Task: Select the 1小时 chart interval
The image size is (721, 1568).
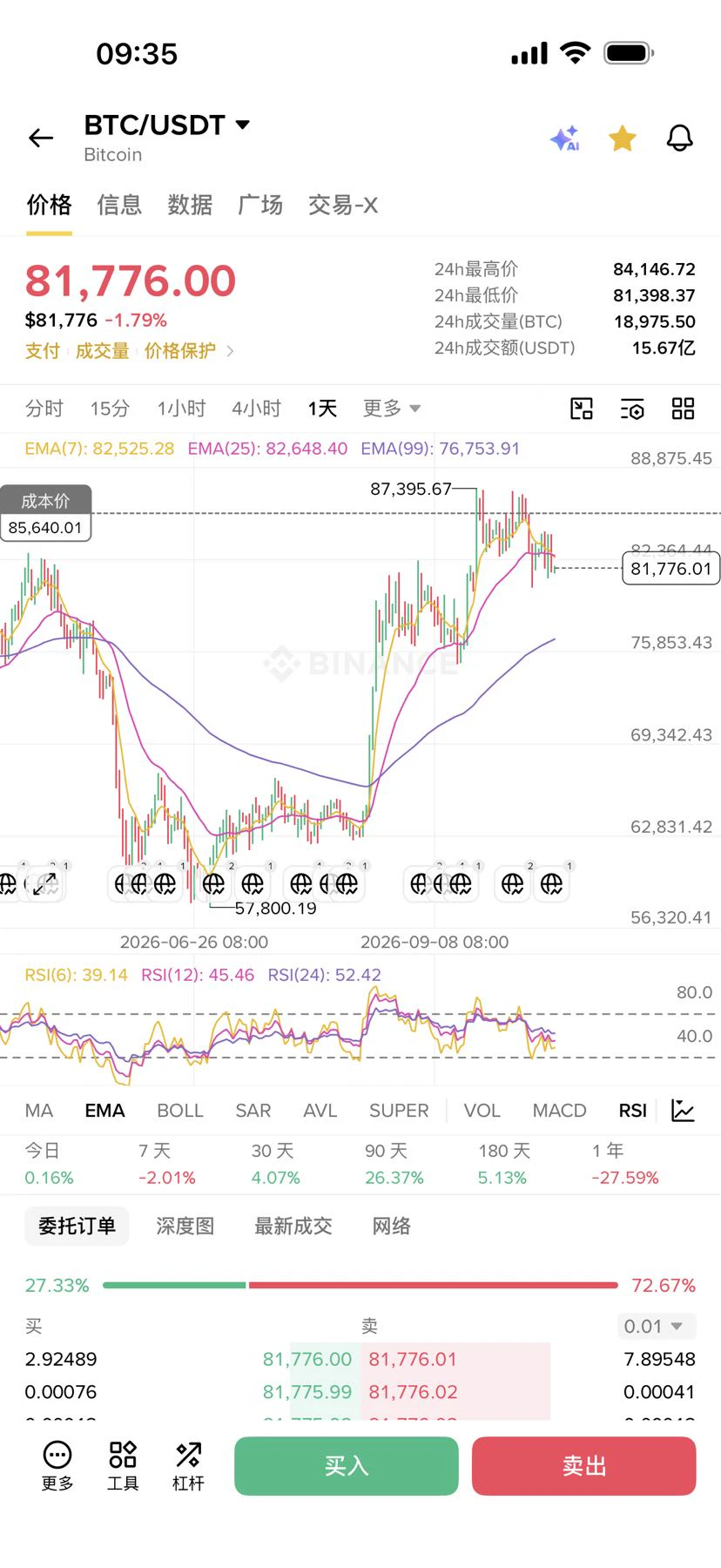Action: point(181,409)
